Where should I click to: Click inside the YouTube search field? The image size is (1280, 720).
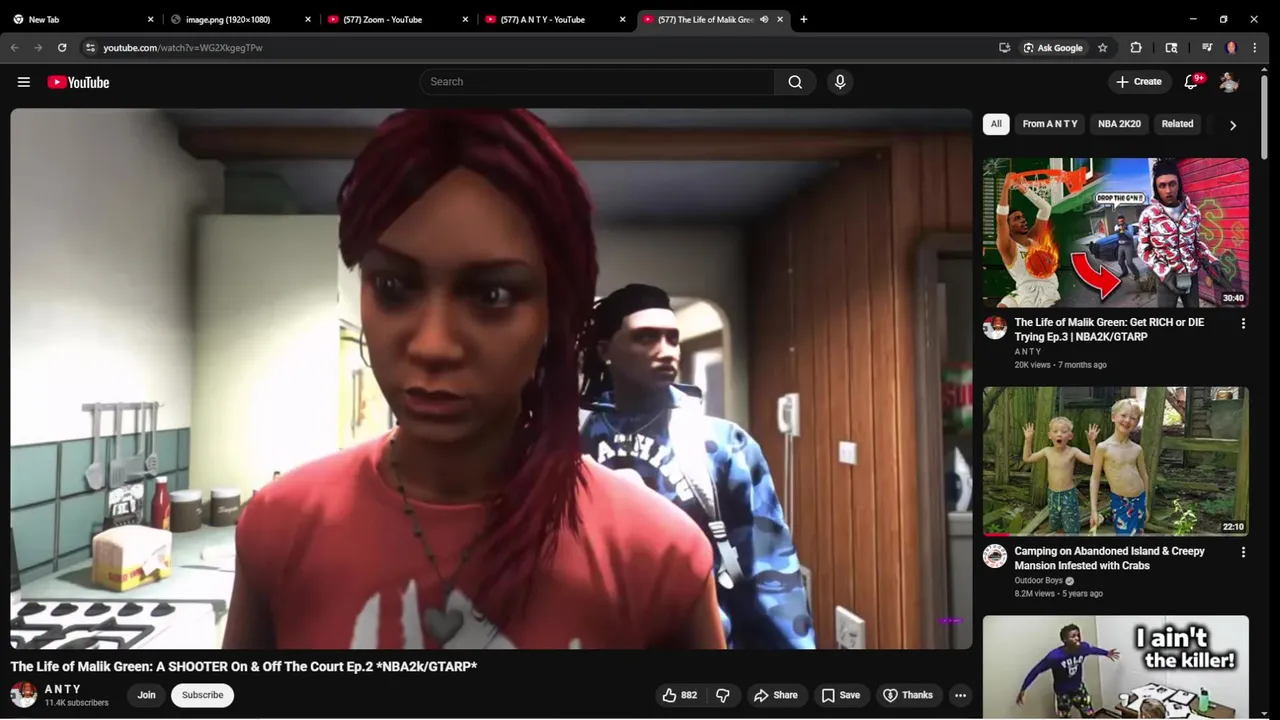(x=597, y=82)
